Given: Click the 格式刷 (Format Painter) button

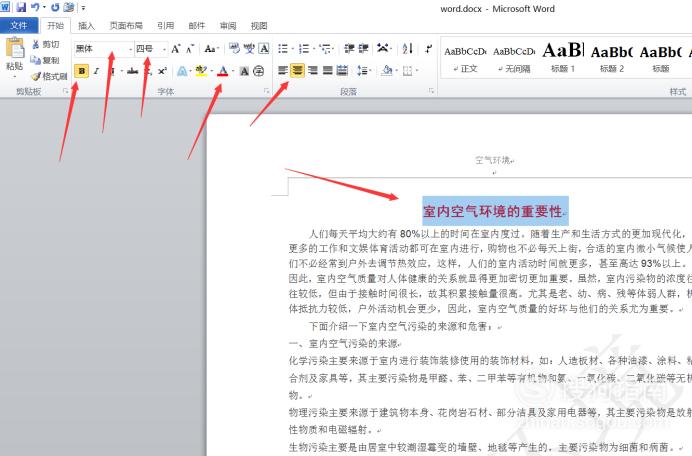Looking at the screenshot, I should [49, 76].
